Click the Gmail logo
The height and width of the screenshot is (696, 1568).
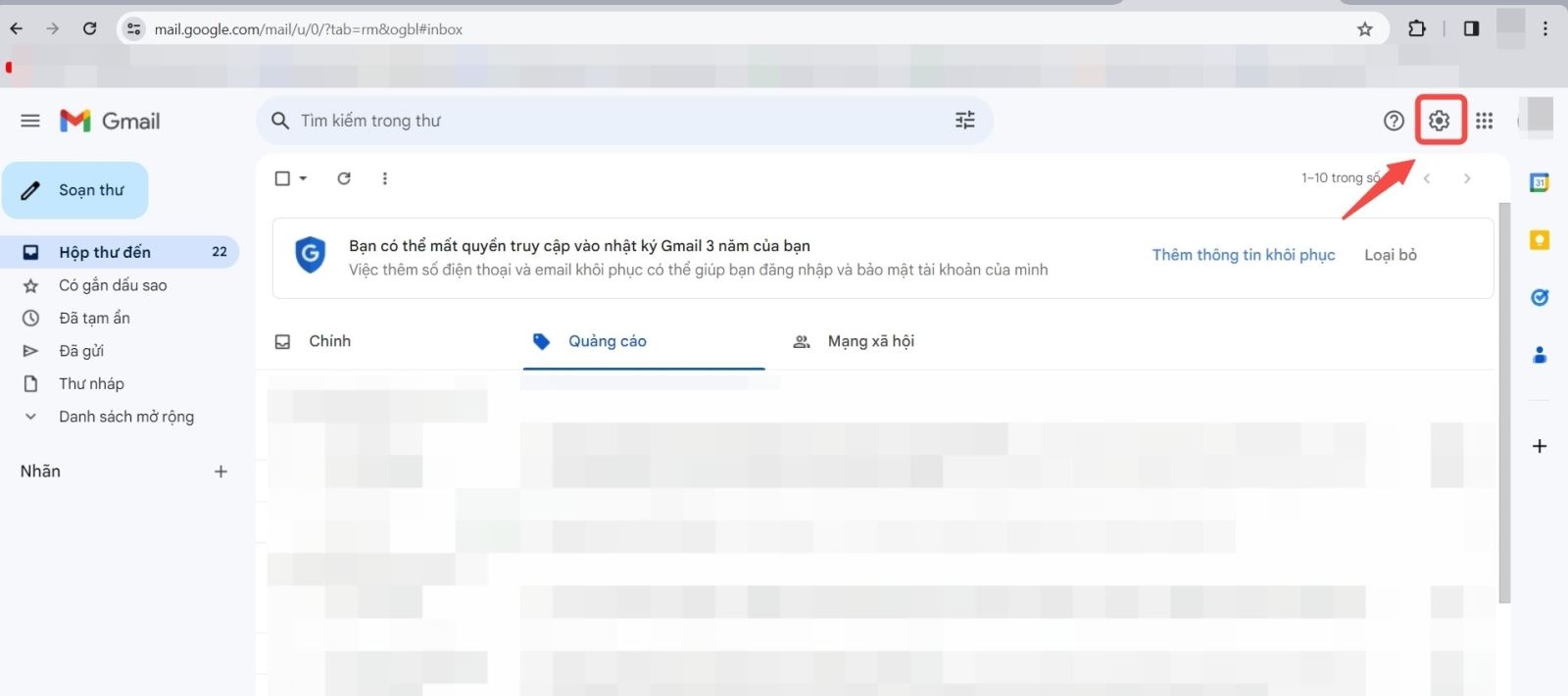click(110, 121)
